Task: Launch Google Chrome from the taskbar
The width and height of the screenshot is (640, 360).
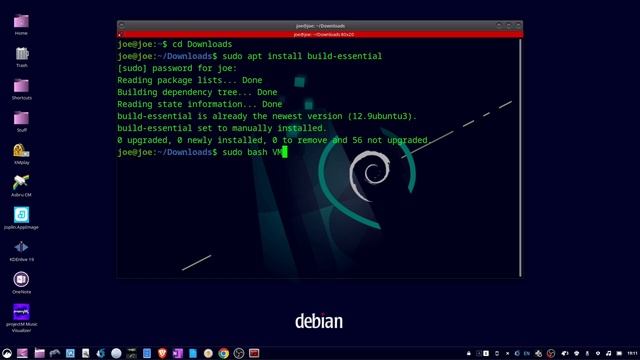Action: (223, 353)
